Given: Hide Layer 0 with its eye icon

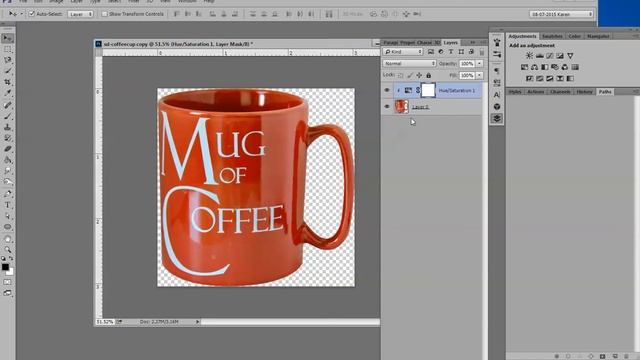Looking at the screenshot, I should tap(387, 107).
